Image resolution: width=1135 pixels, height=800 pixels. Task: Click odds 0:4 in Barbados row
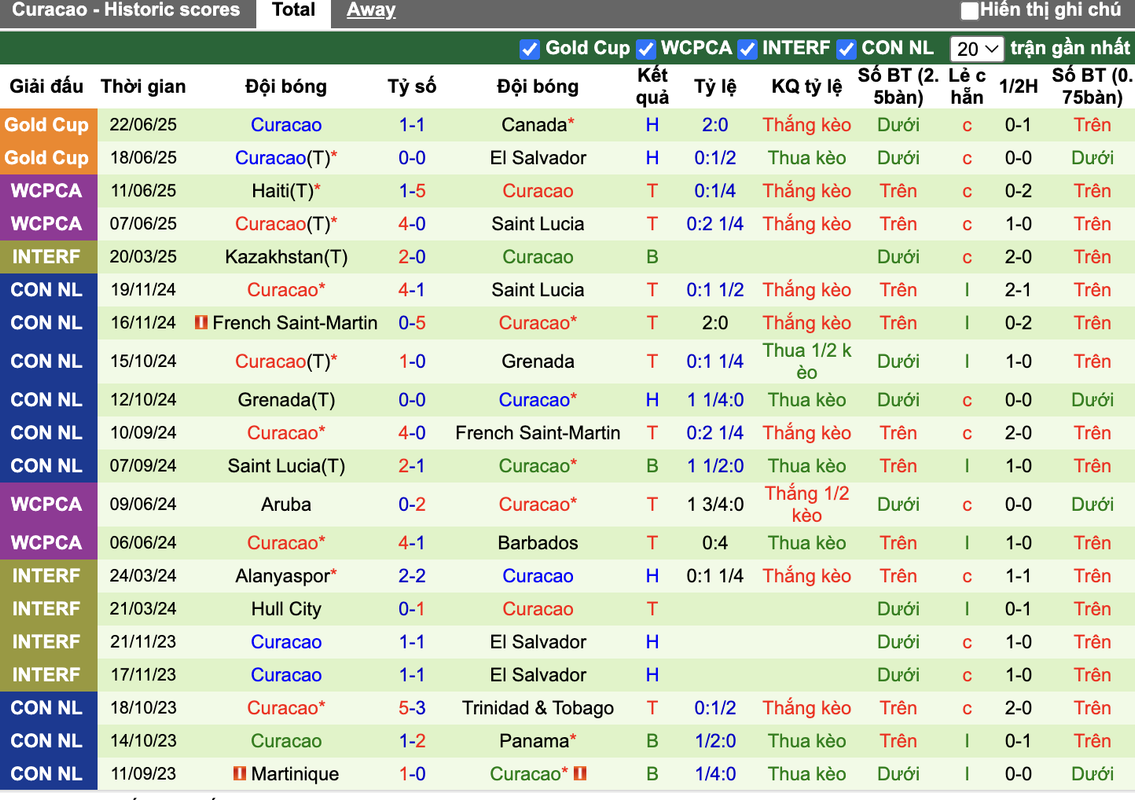pos(715,542)
